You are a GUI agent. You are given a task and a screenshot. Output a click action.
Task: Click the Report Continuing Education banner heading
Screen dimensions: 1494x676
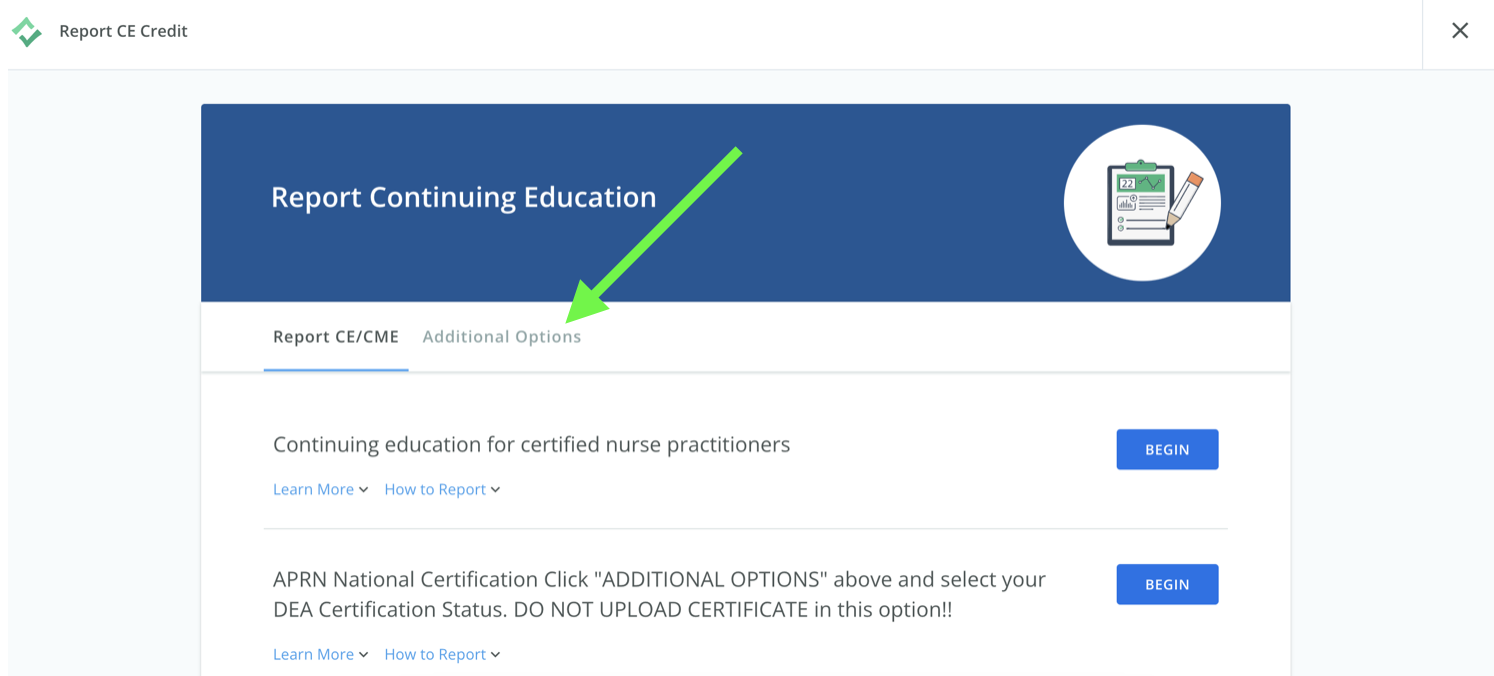pos(464,197)
